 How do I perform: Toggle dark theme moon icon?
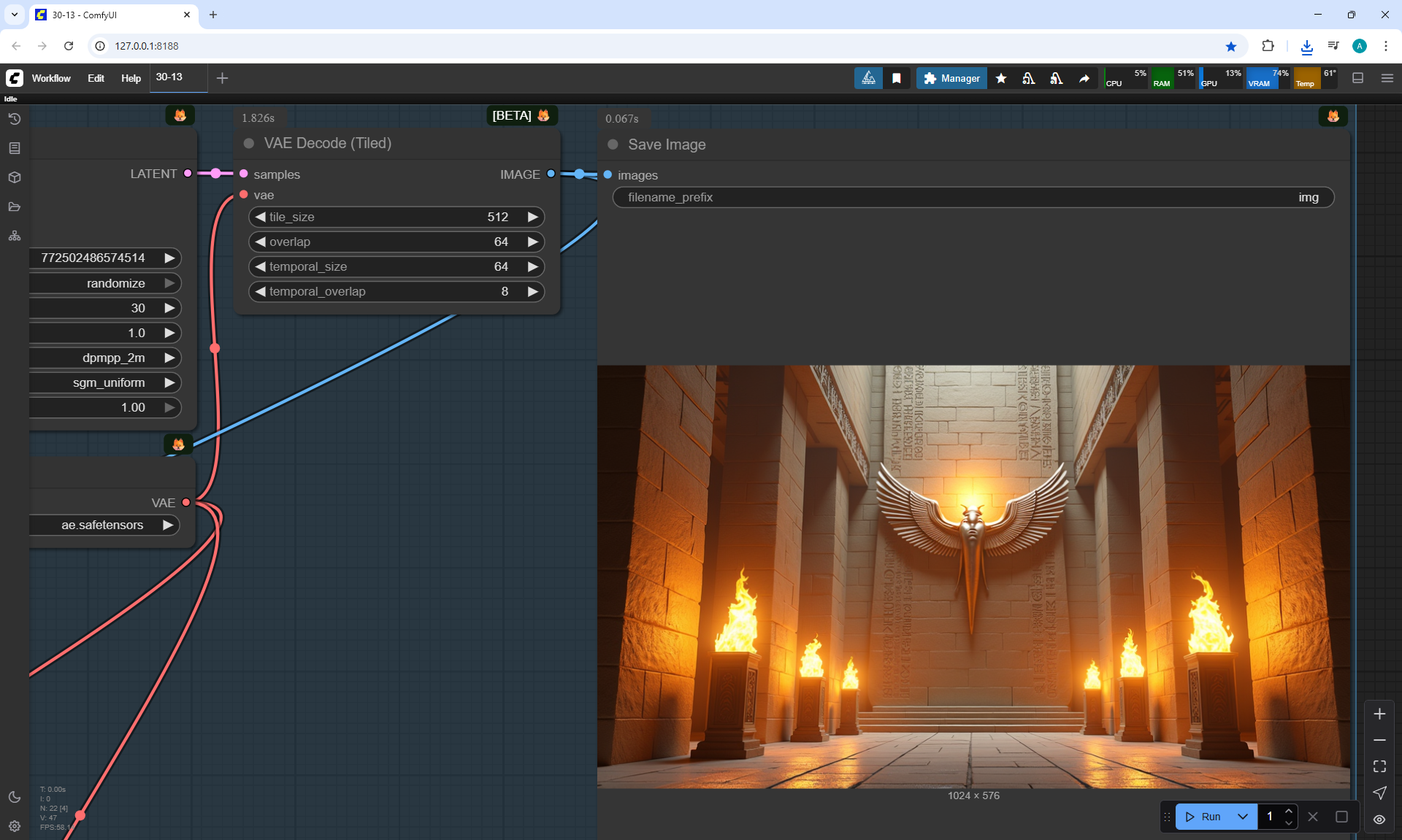[15, 797]
